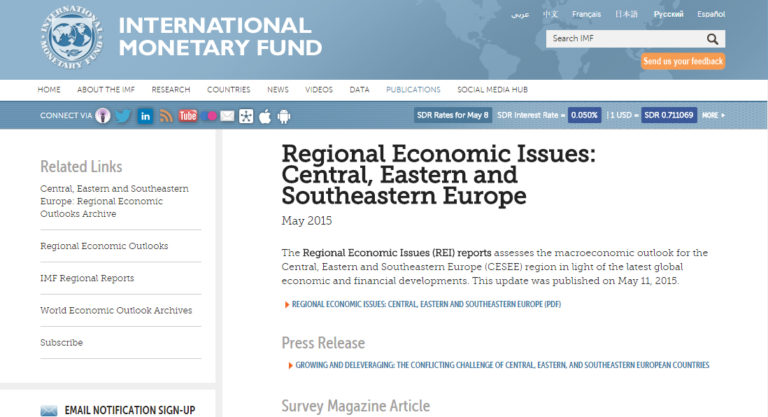Click the Send us your feedback button
The image size is (768, 417).
(683, 61)
